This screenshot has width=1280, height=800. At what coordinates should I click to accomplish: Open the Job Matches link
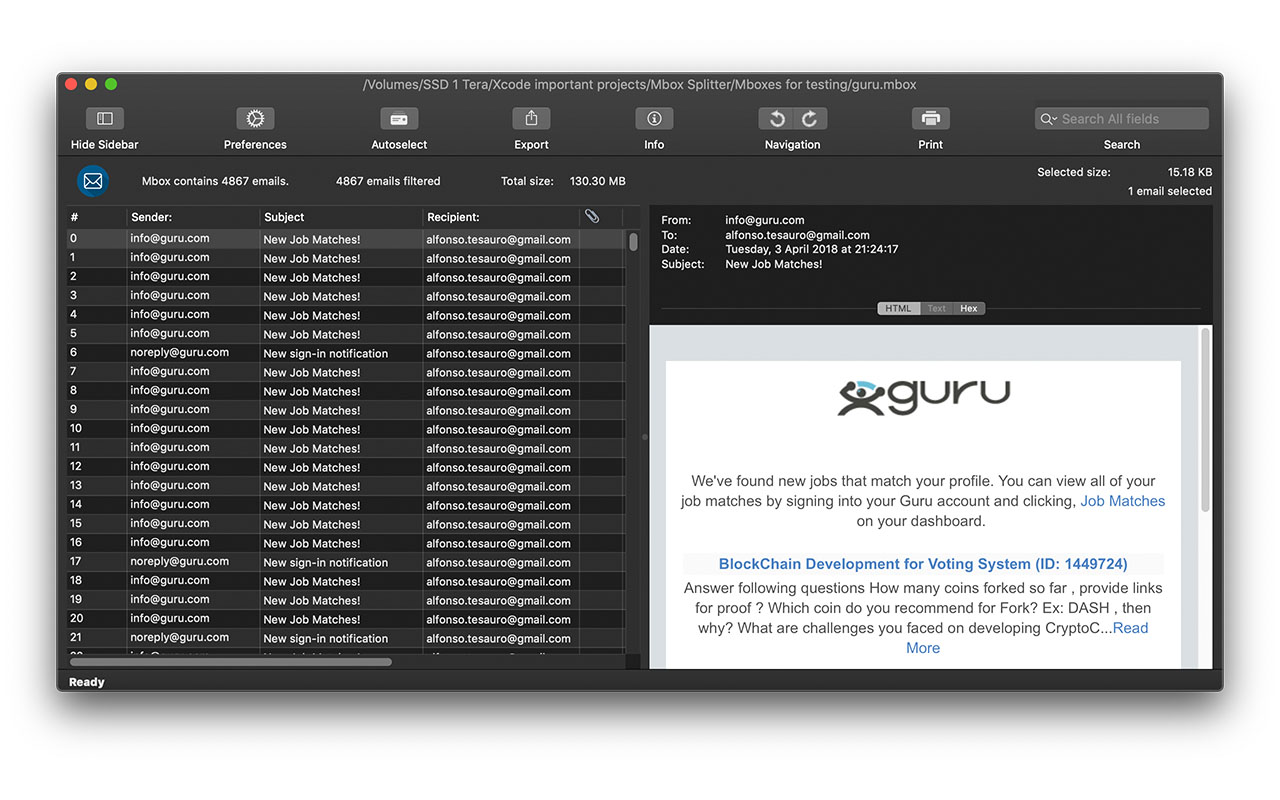point(1122,501)
